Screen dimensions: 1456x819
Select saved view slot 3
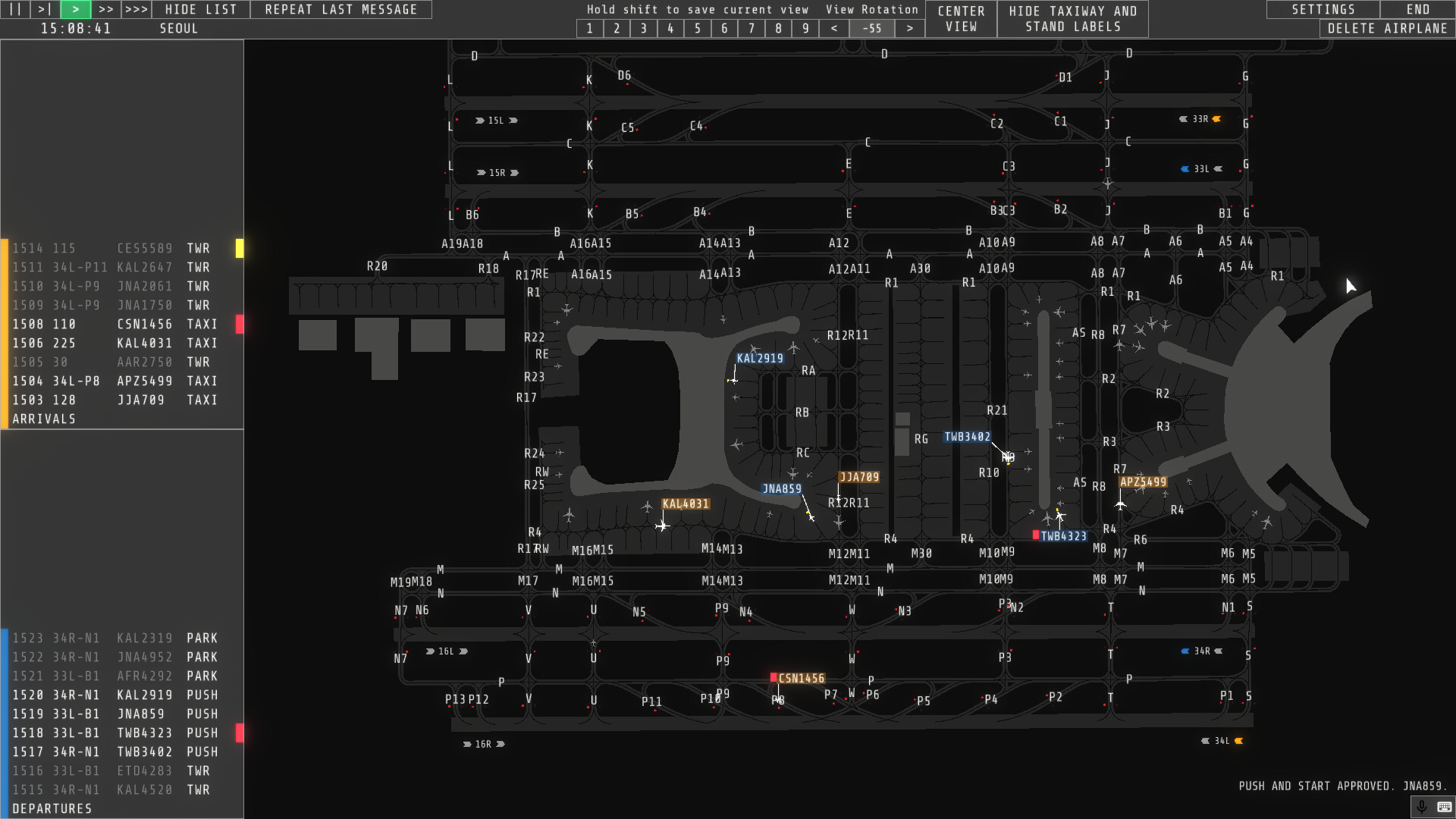(643, 28)
